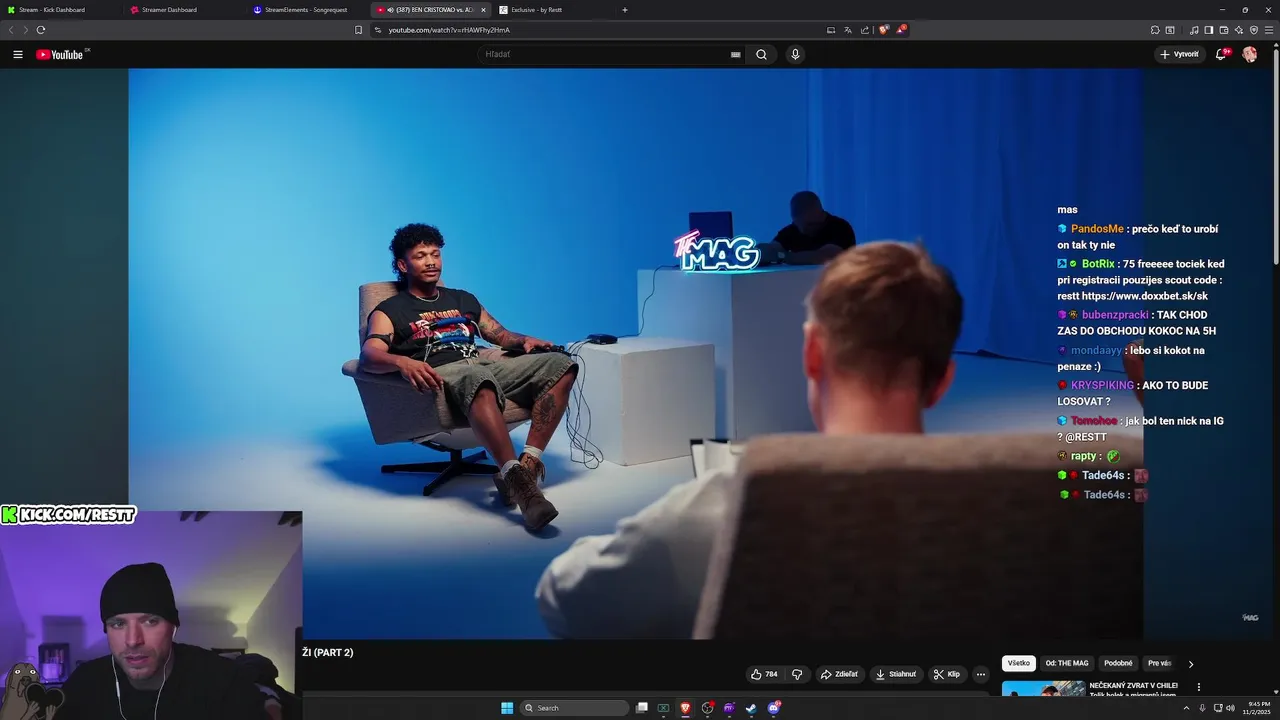
Task: Click the Zdieľať share button
Action: tap(839, 674)
